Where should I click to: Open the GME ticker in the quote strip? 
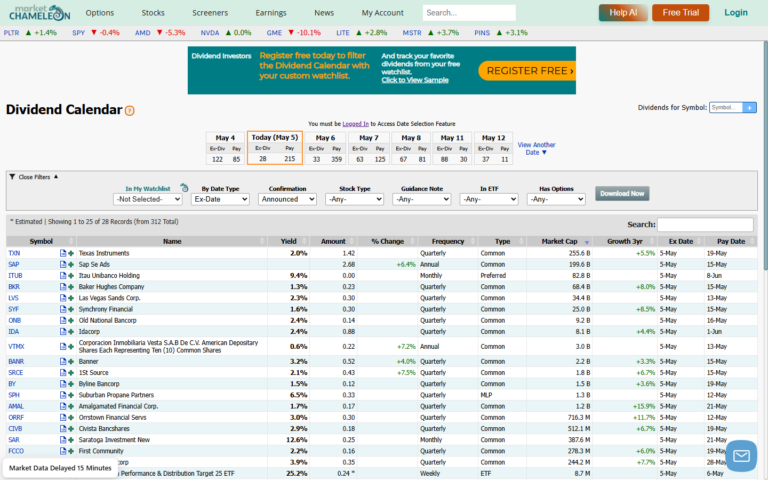coord(274,33)
